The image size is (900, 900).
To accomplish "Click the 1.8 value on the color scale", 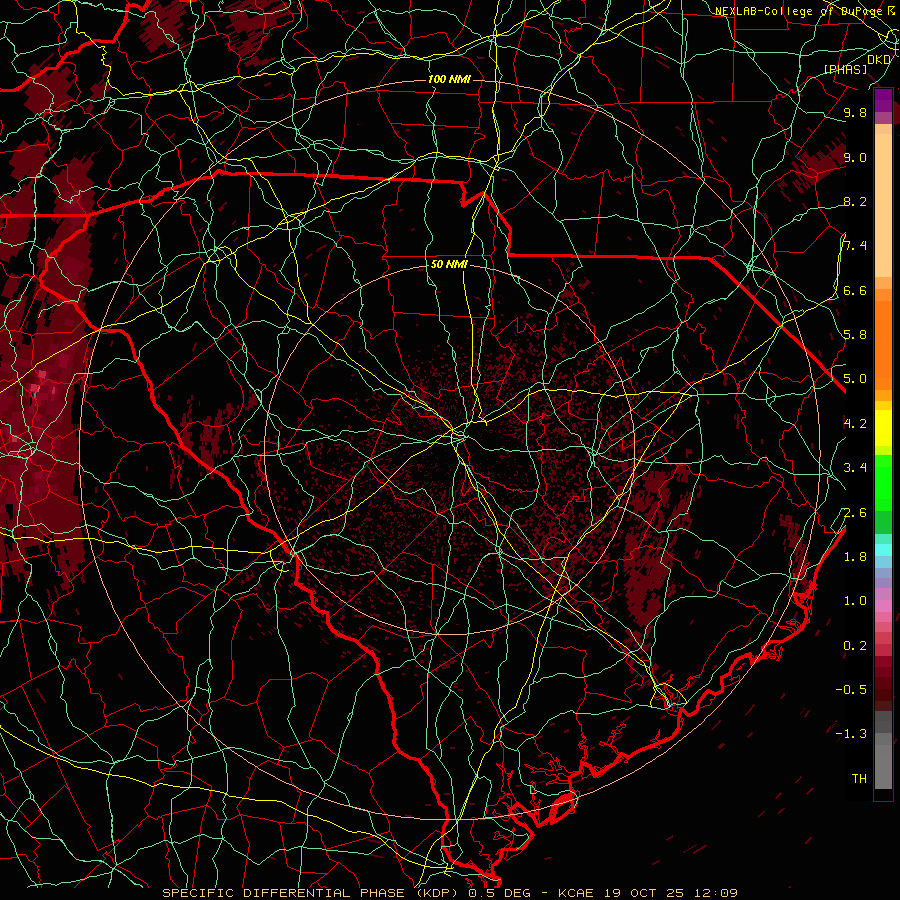I will [x=855, y=557].
